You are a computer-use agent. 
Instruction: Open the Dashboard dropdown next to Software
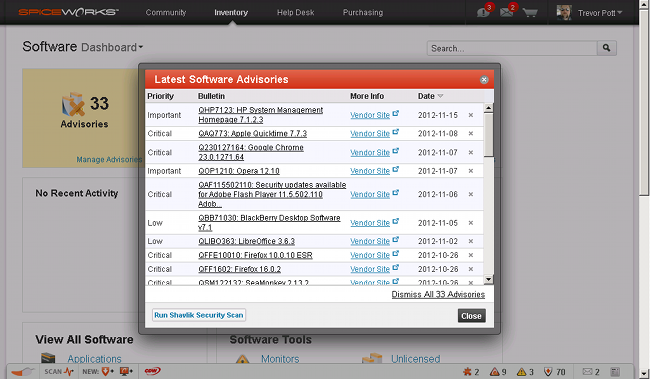[x=112, y=47]
